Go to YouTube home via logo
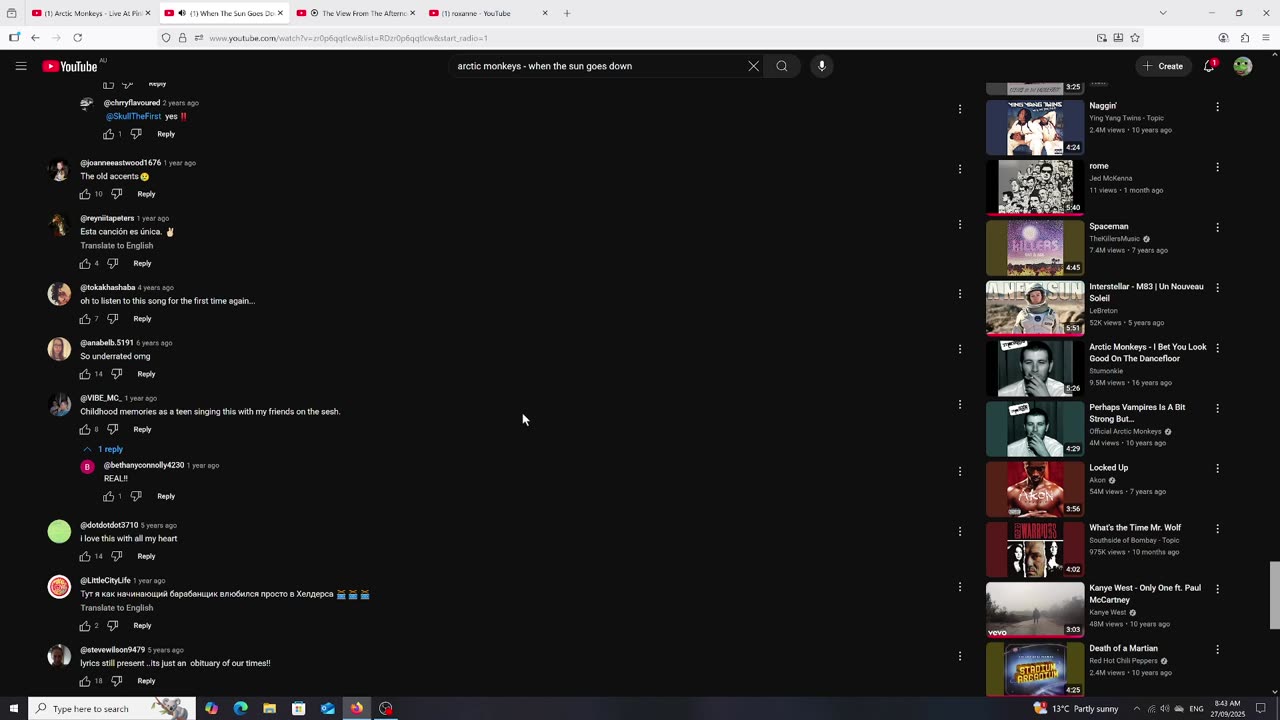 [70, 66]
